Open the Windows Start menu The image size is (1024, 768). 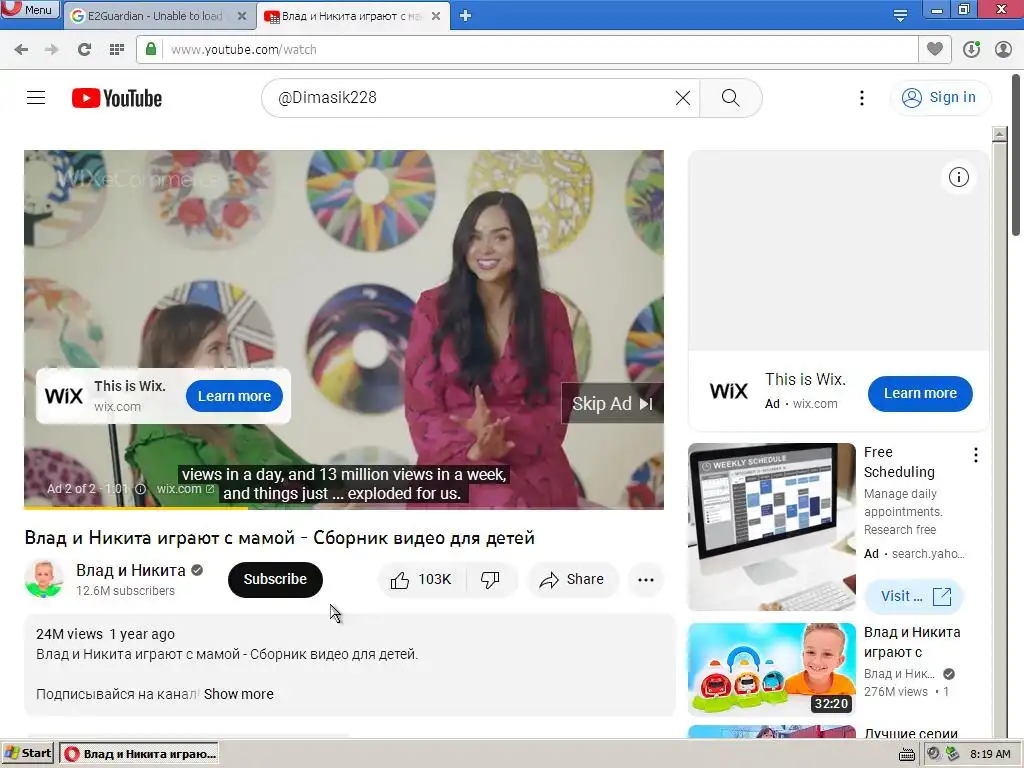[28, 753]
